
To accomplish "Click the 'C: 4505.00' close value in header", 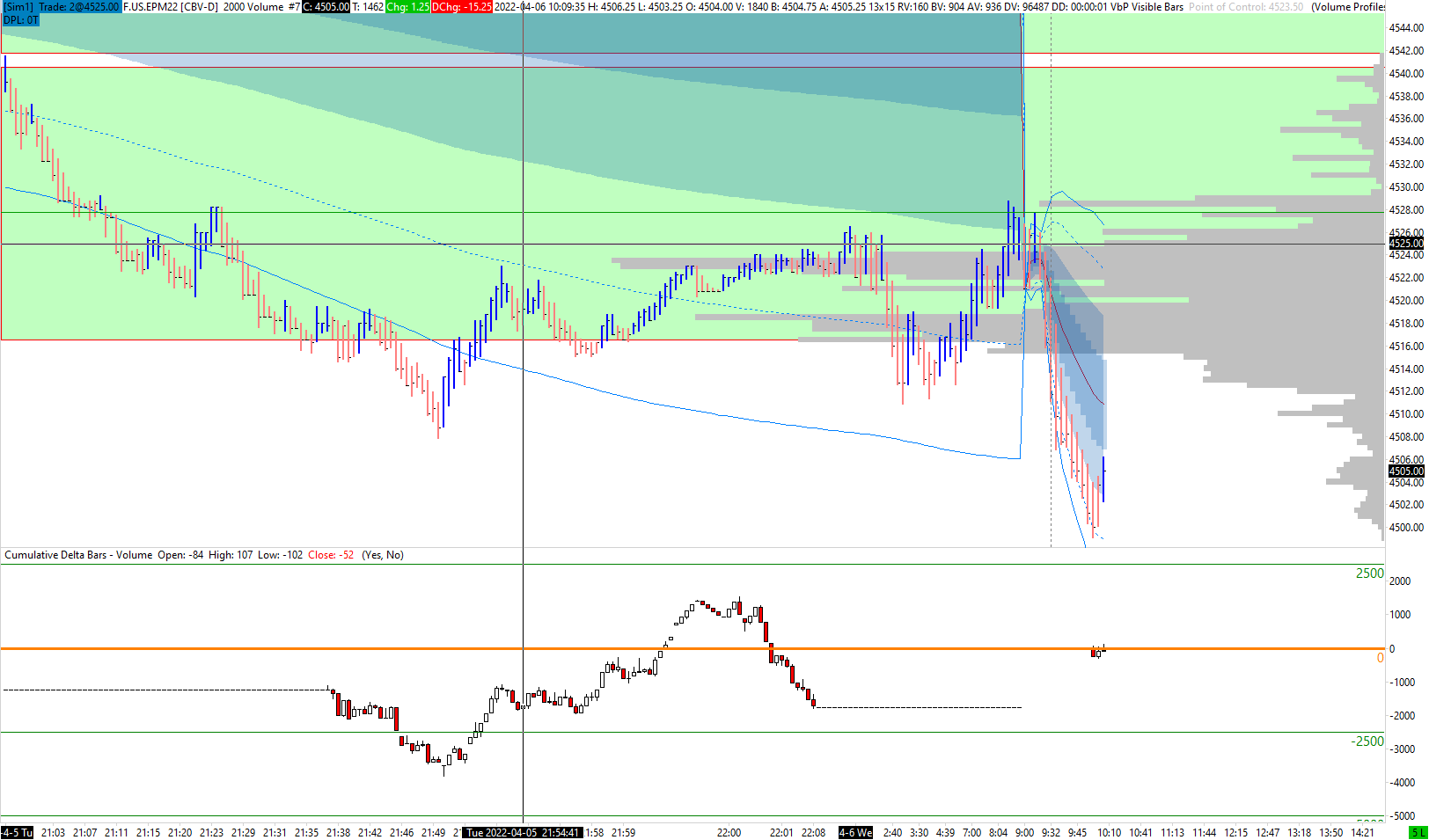I will tap(326, 6).
